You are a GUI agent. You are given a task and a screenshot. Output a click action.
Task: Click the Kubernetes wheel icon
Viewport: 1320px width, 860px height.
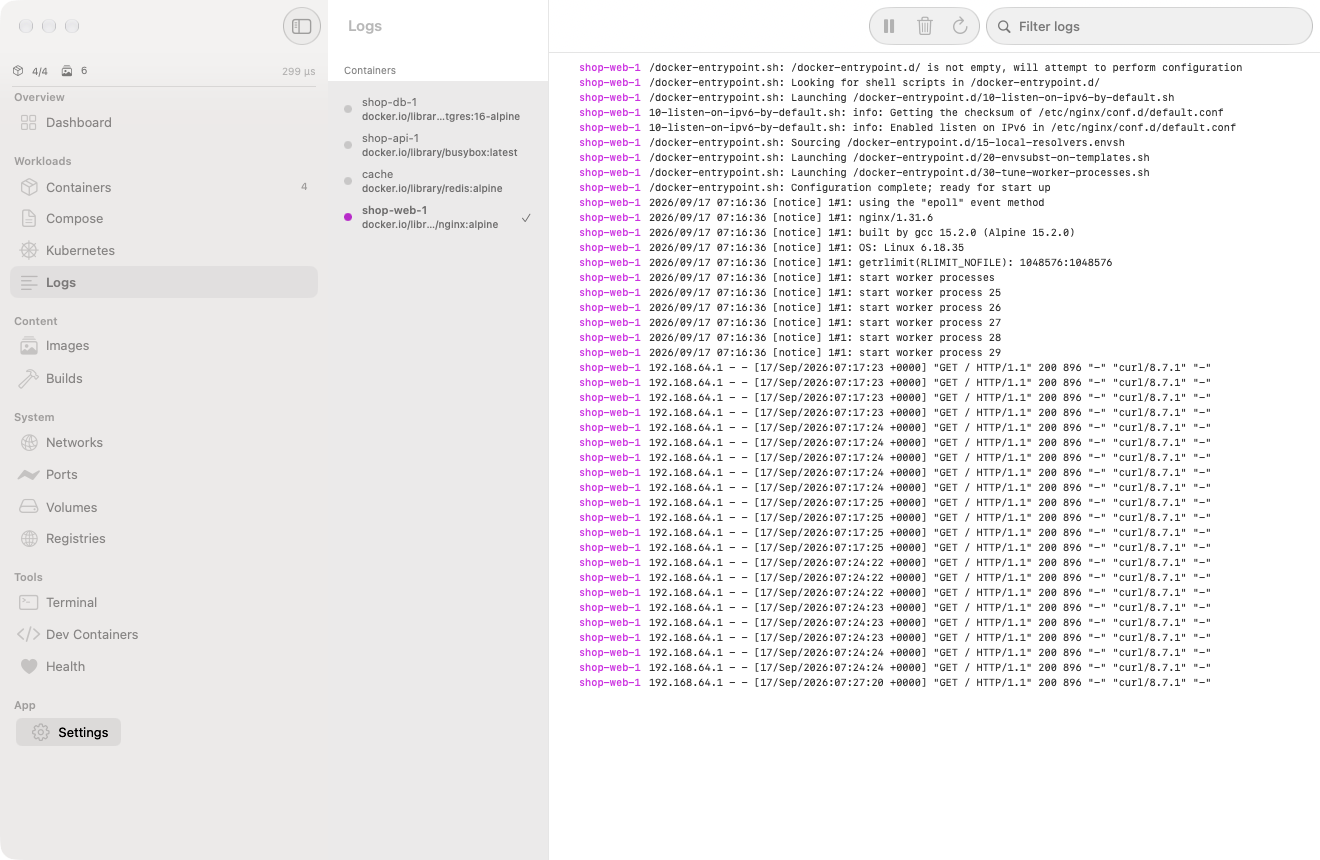[28, 251]
